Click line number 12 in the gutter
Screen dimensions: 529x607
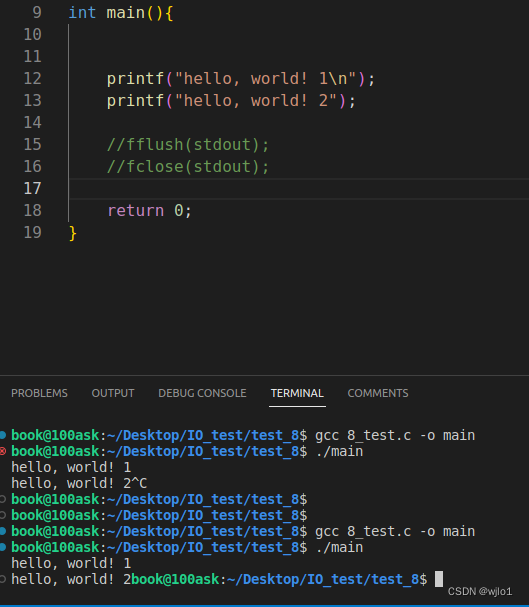pos(33,79)
